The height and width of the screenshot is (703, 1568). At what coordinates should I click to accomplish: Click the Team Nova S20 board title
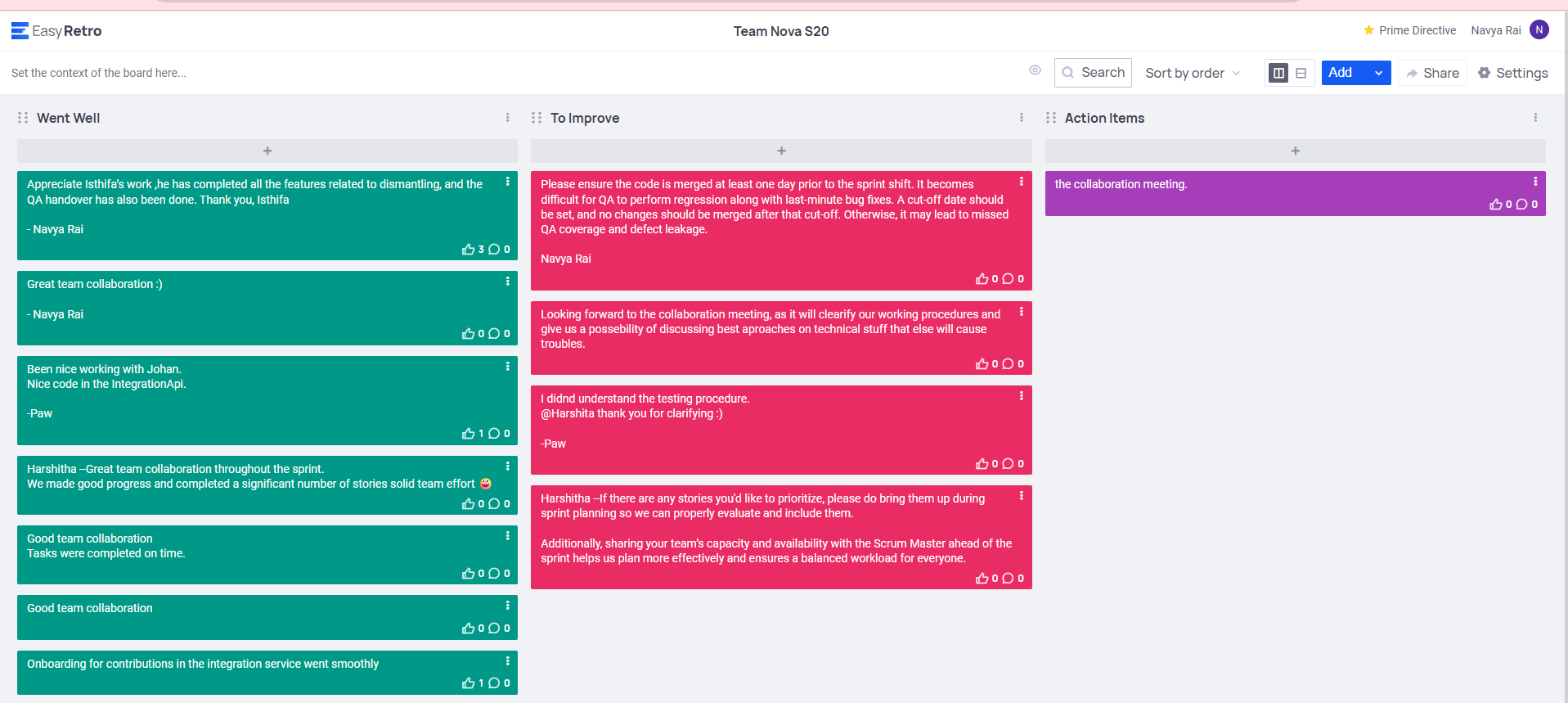tap(781, 31)
